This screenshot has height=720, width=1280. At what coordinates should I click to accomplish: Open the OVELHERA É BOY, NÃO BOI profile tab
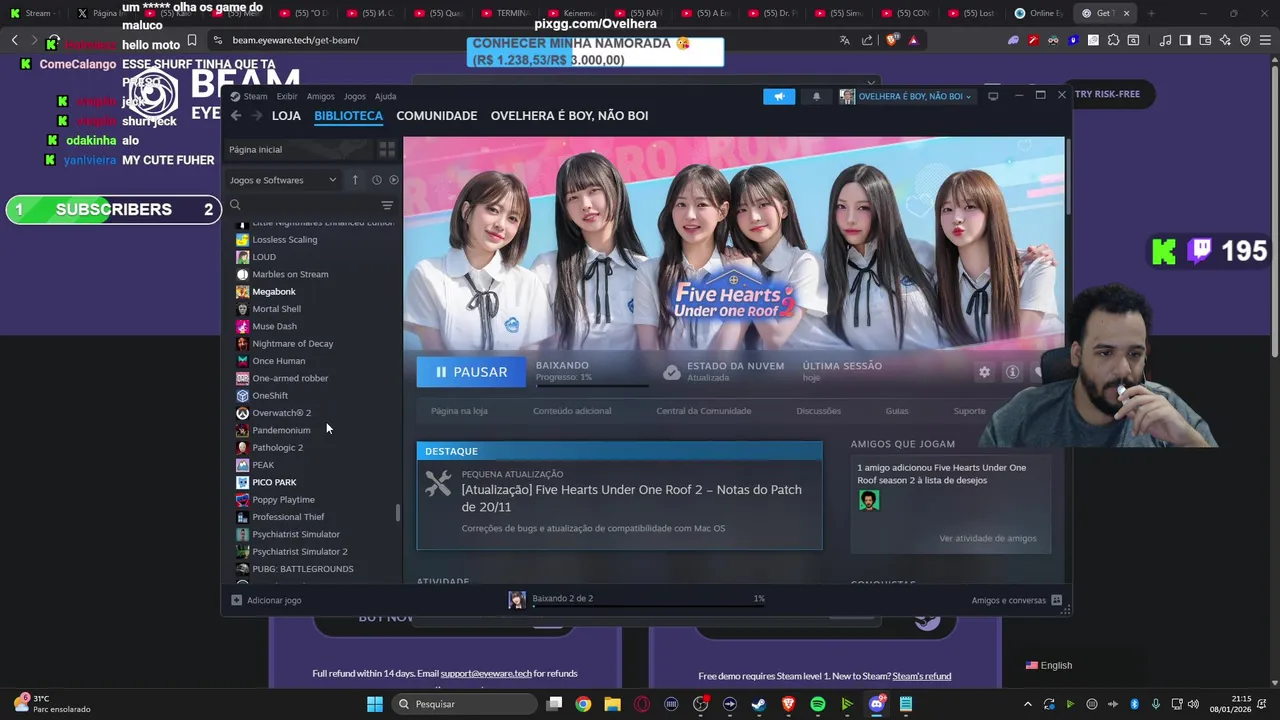(x=569, y=116)
